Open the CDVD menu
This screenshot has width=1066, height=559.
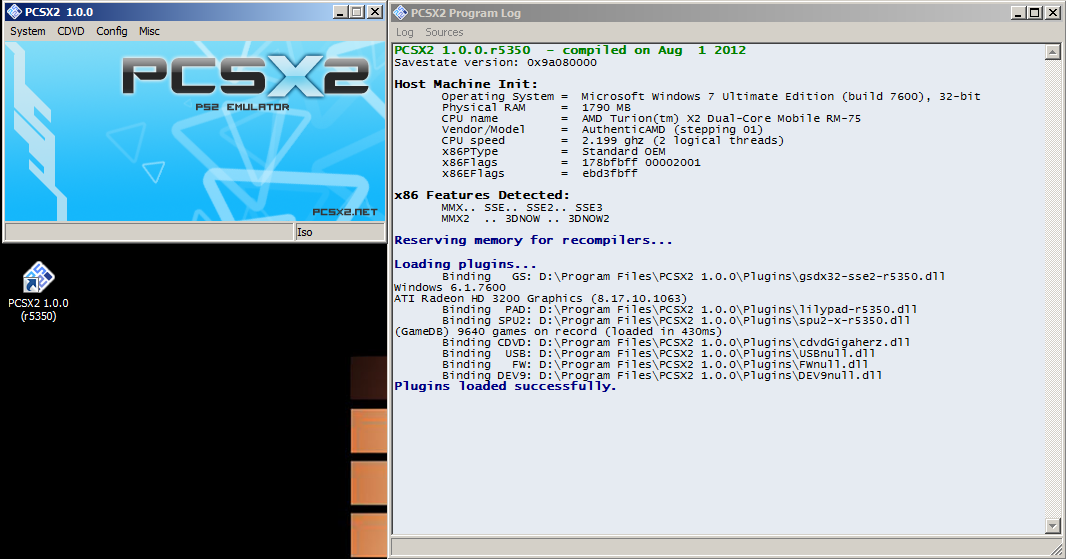(x=71, y=31)
